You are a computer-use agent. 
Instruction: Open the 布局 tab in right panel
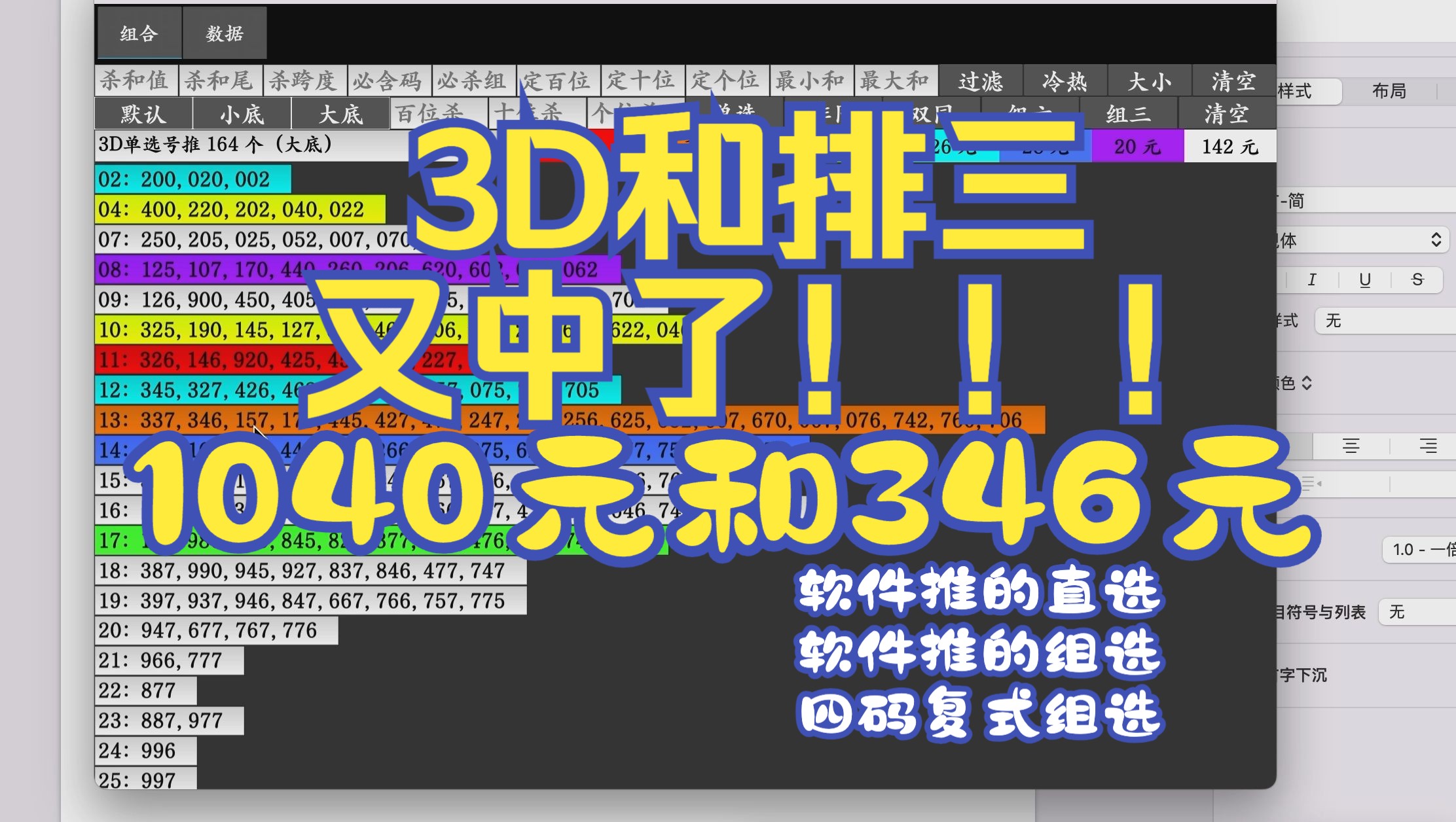point(1389,91)
